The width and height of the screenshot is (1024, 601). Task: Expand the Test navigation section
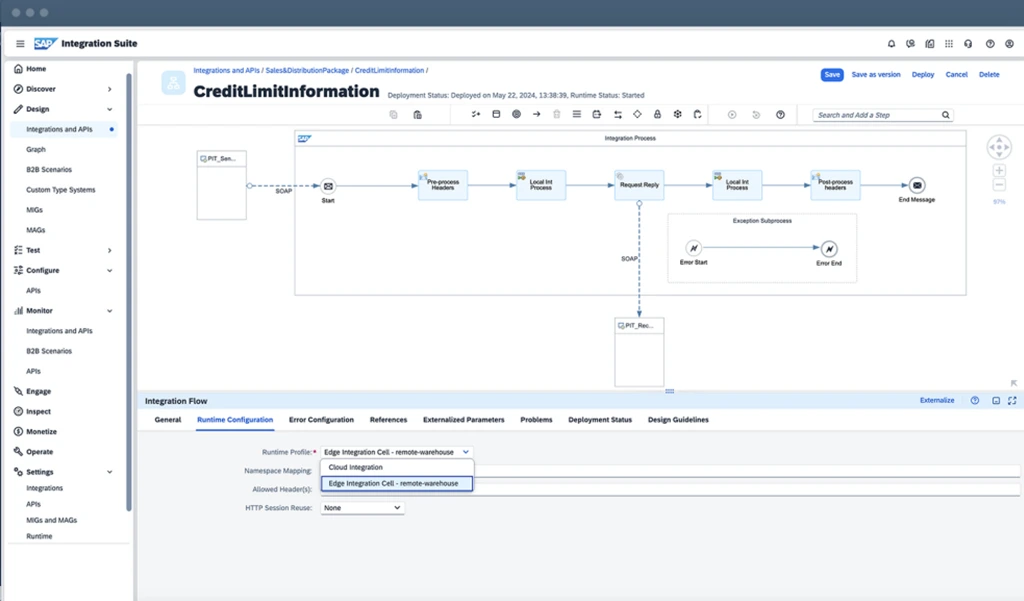tap(110, 250)
